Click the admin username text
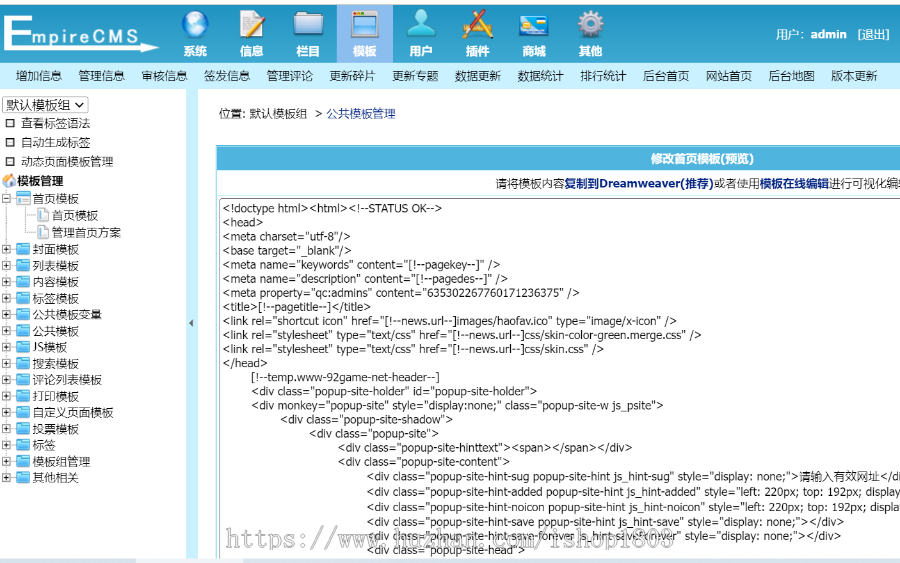Viewport: 900px width, 563px height. [828, 34]
